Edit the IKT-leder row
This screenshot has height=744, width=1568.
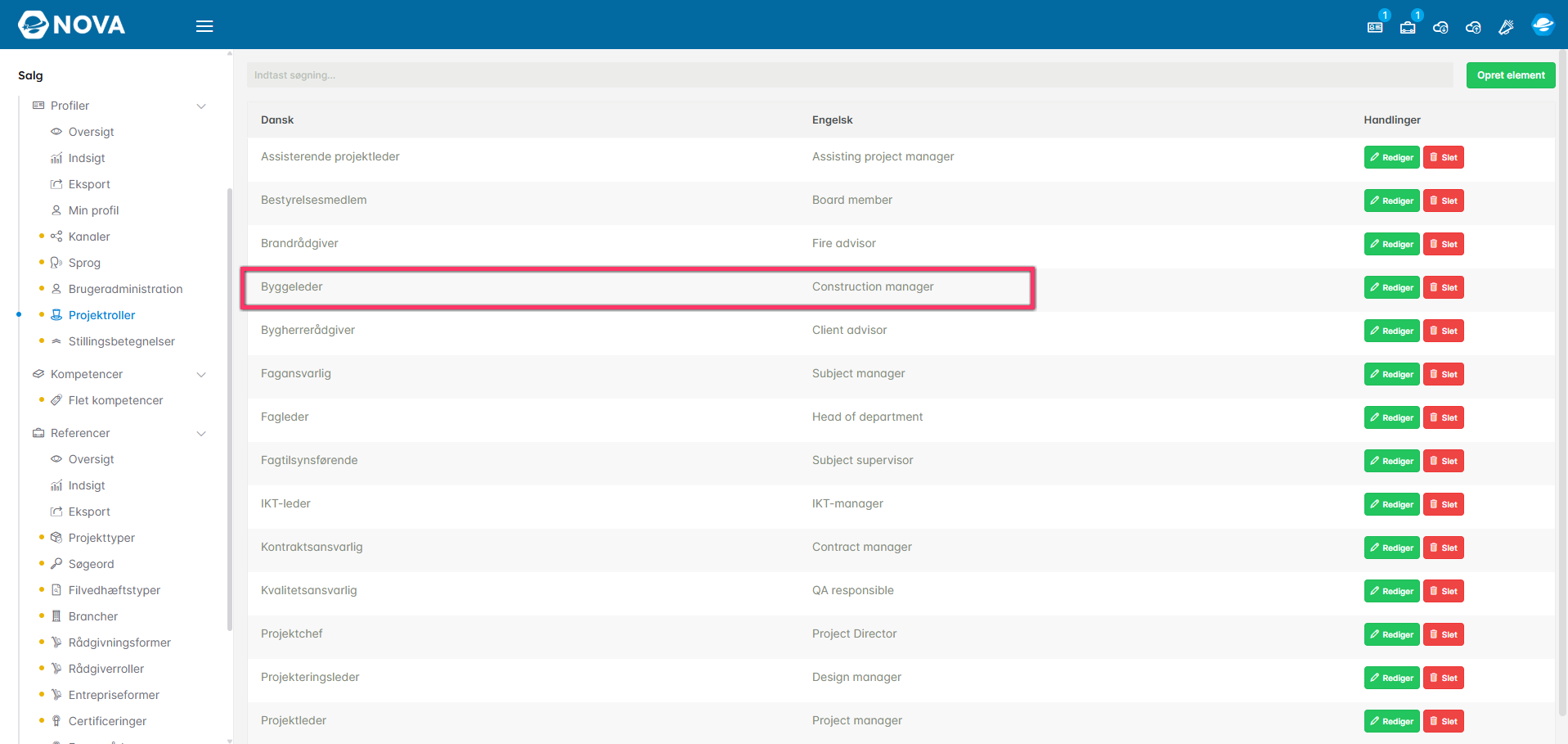1392,504
